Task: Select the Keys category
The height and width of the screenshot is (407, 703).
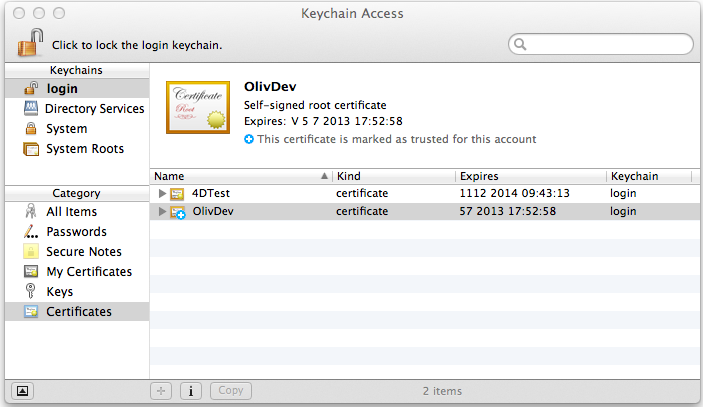Action: coord(60,292)
